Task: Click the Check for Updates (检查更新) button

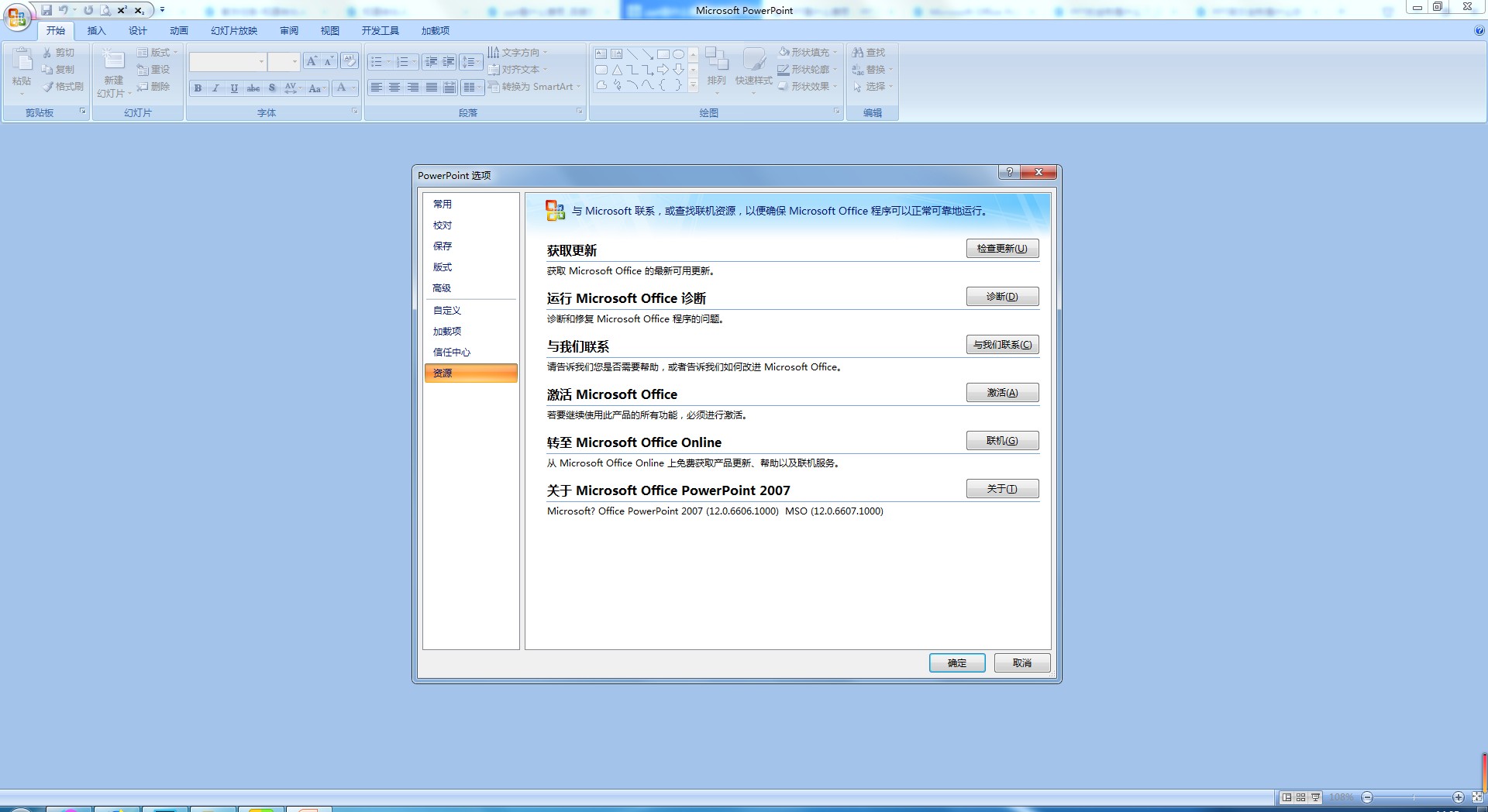Action: tap(1002, 249)
